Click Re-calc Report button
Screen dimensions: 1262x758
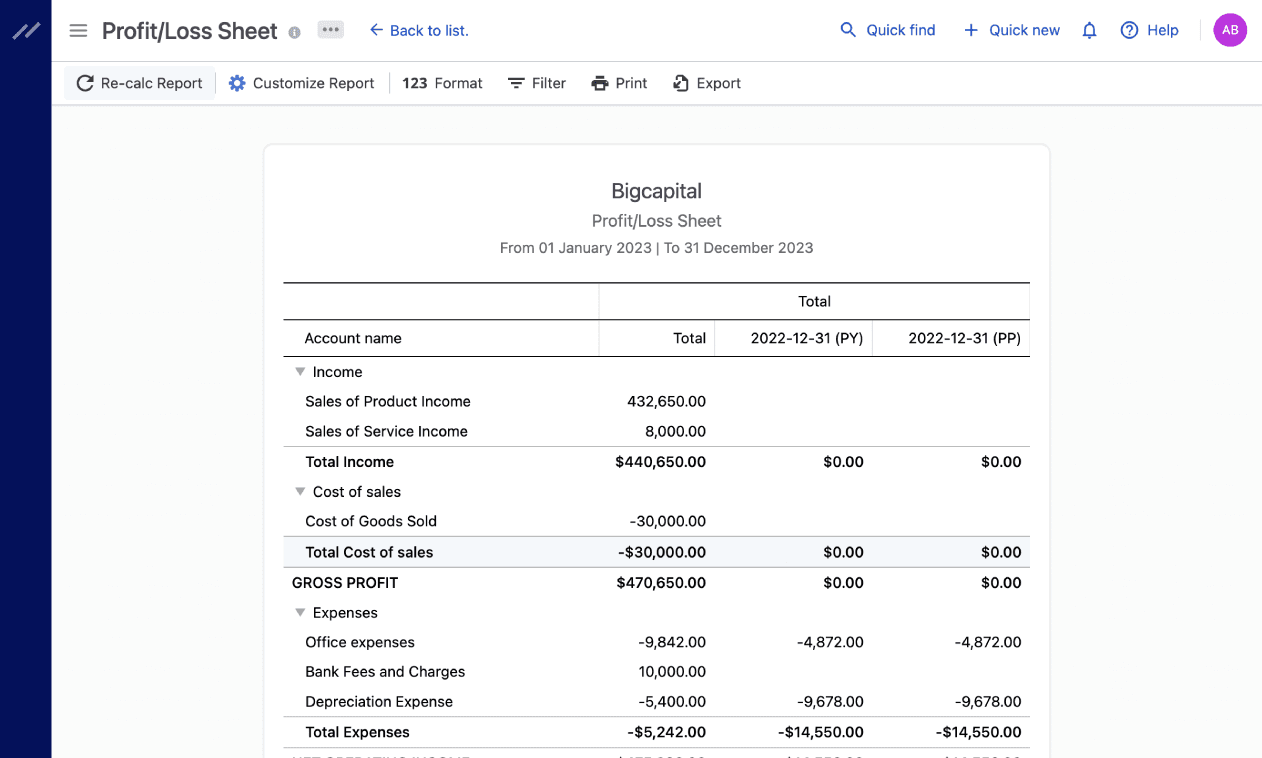pos(140,83)
